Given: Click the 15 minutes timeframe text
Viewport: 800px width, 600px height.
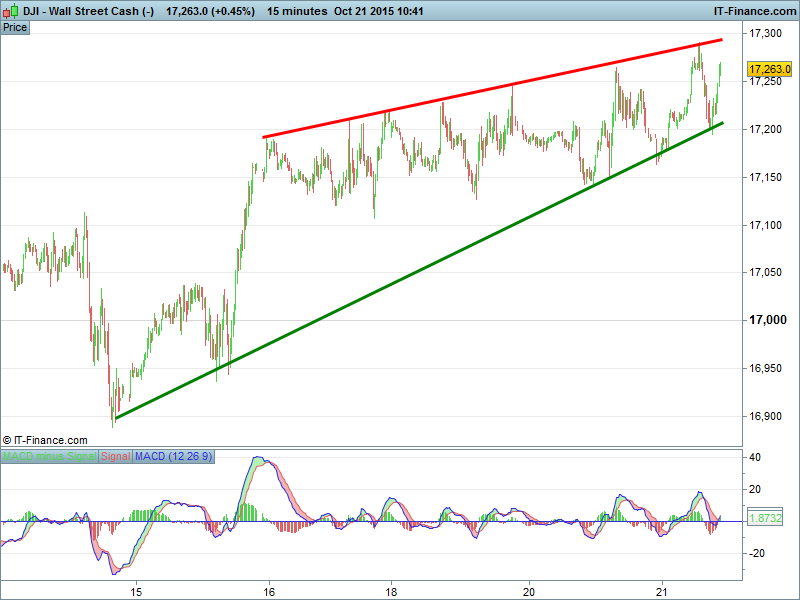Looking at the screenshot, I should pyautogui.click(x=297, y=11).
